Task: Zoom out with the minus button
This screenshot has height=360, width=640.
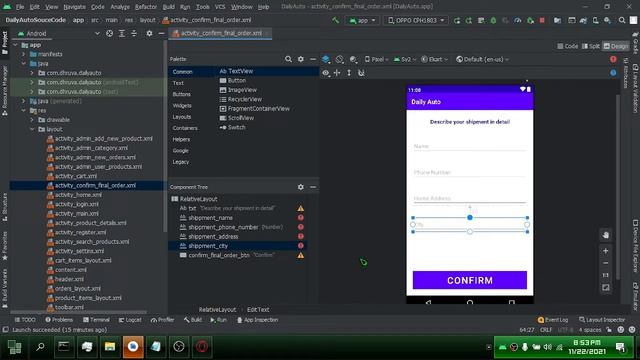Action: click(606, 263)
